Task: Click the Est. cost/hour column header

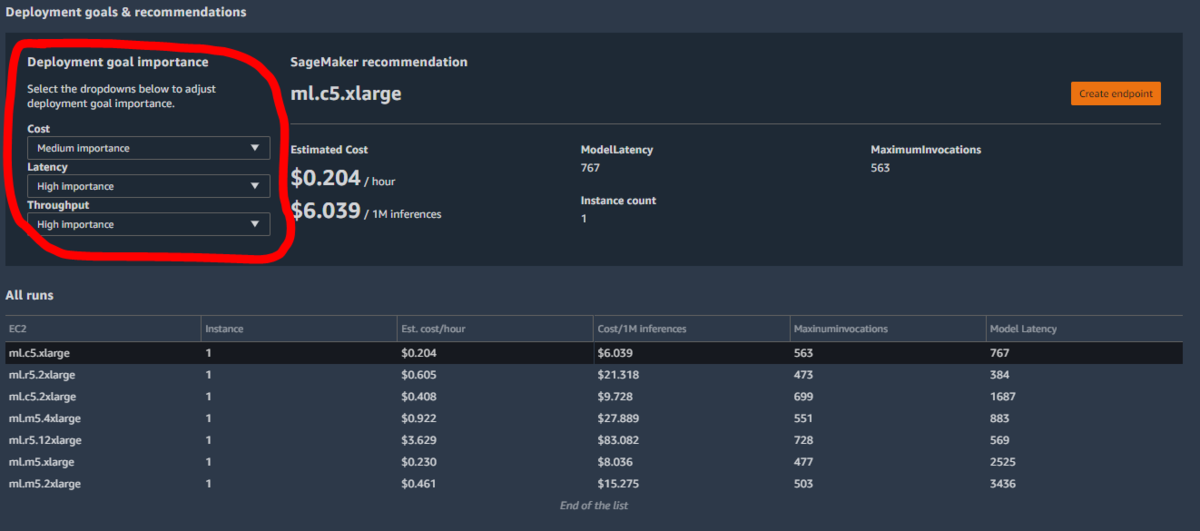Action: (494, 329)
